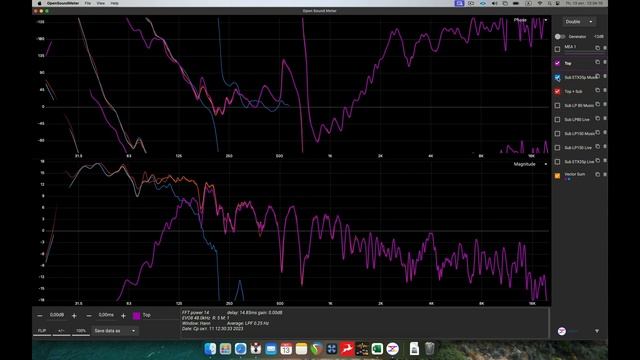Expand the bottom-right triangle menu in sidebar
Image resolution: width=640 pixels, height=360 pixels.
[597, 331]
